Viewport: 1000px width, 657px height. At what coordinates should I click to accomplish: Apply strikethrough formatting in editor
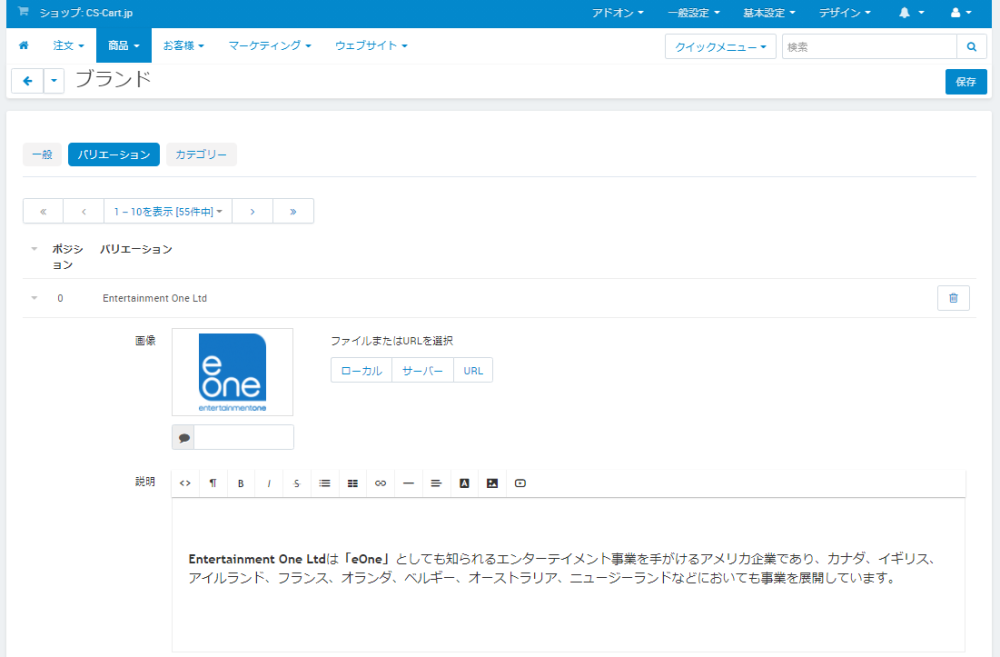297,484
